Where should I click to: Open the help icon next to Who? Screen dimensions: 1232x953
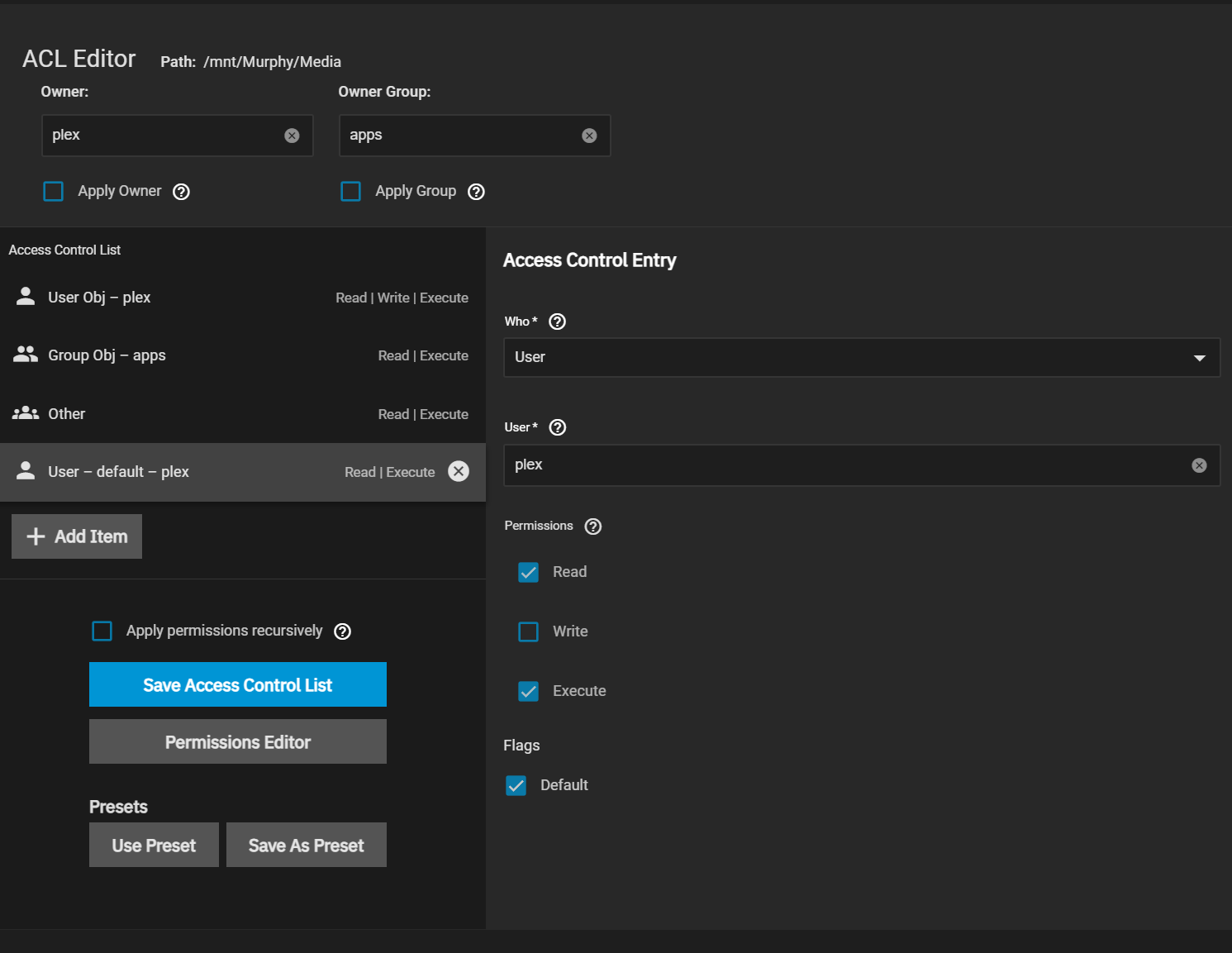pyautogui.click(x=558, y=322)
